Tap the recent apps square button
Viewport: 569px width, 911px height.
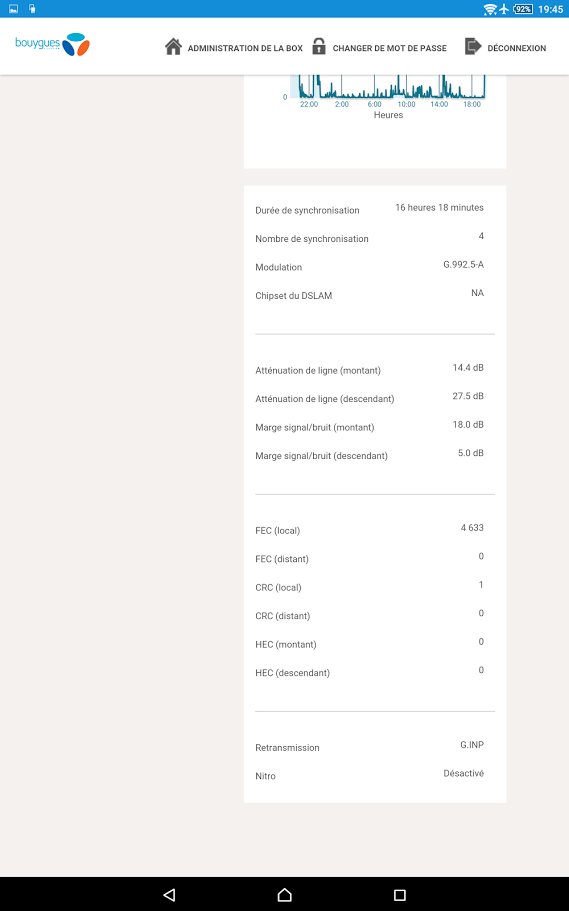pyautogui.click(x=399, y=895)
